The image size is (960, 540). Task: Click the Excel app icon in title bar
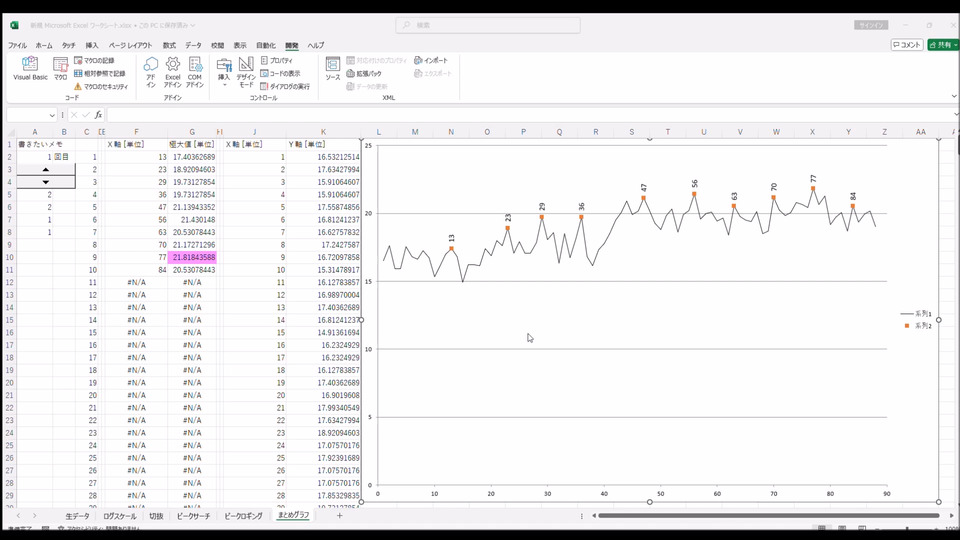(14, 25)
